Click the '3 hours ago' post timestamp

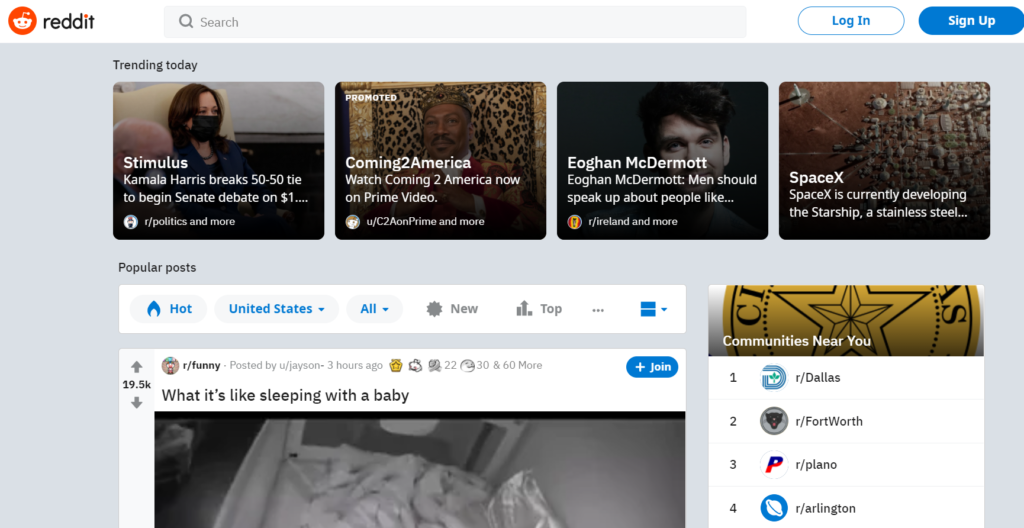click(355, 365)
